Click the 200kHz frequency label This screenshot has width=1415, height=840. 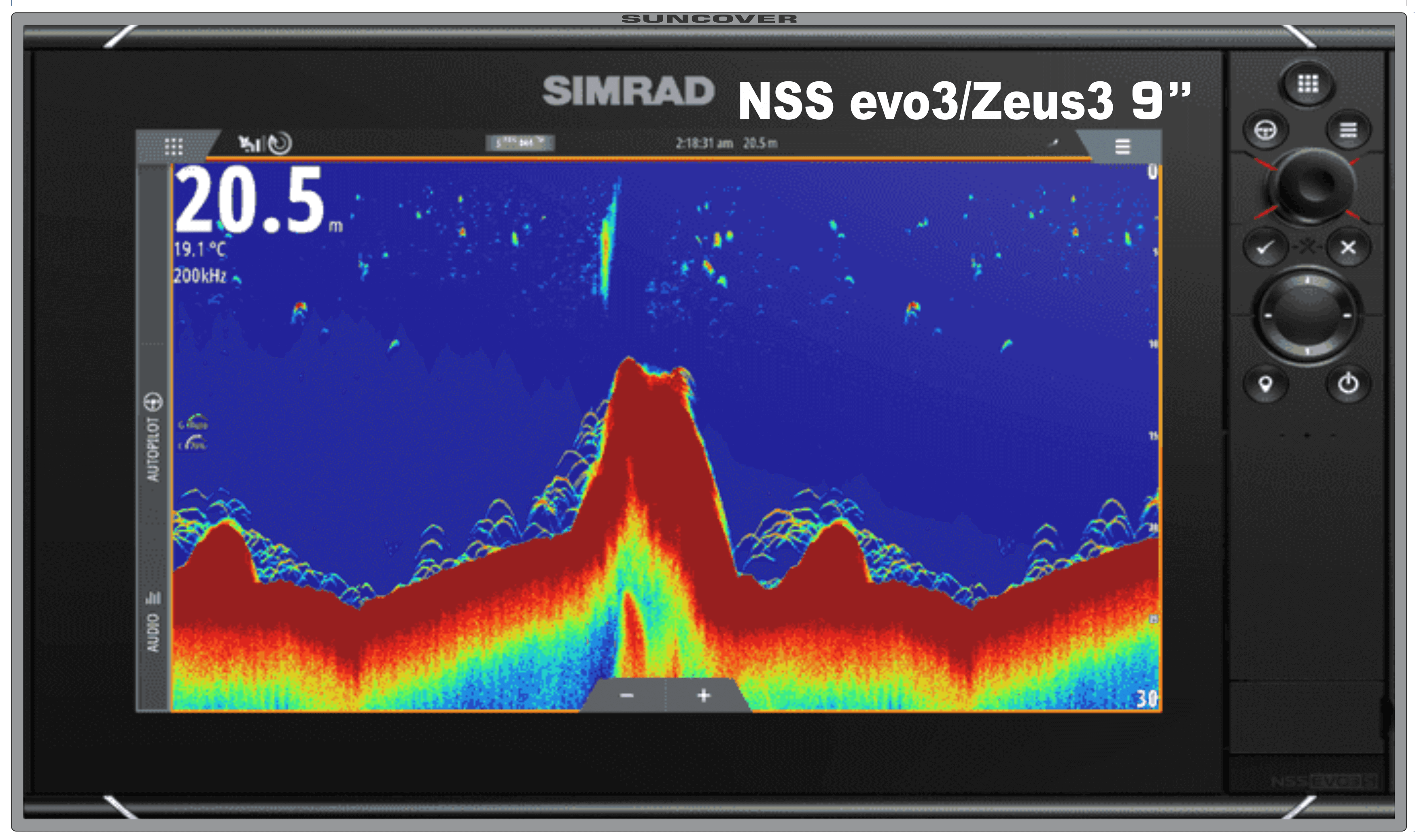click(x=200, y=276)
